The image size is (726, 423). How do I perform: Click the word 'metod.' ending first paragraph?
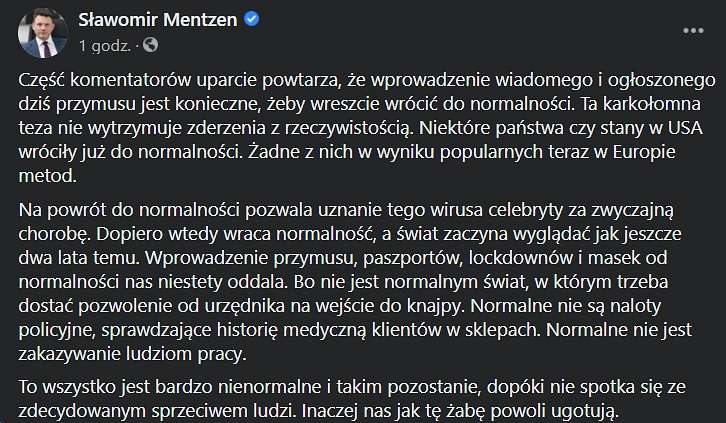47,176
